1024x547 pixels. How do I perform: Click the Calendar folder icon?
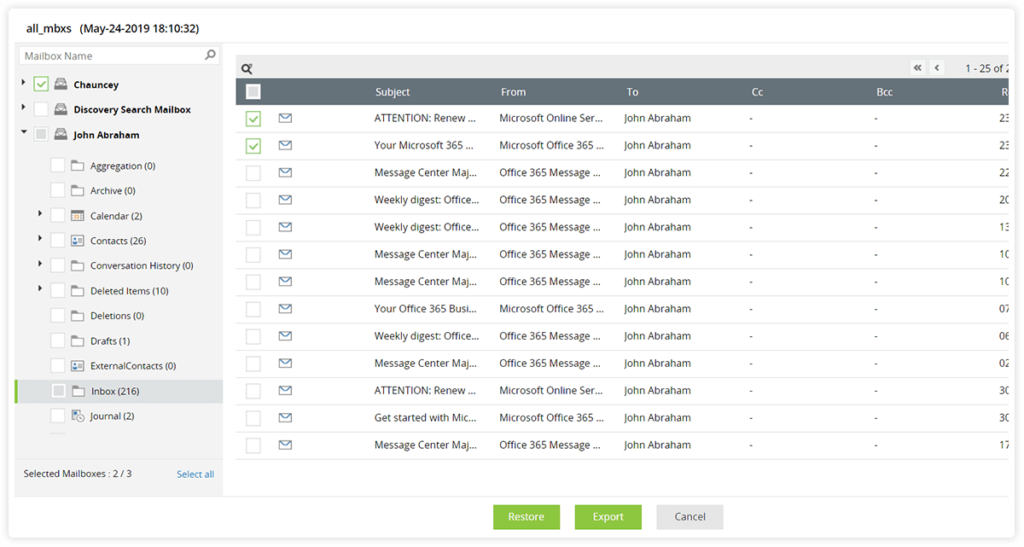tap(78, 216)
